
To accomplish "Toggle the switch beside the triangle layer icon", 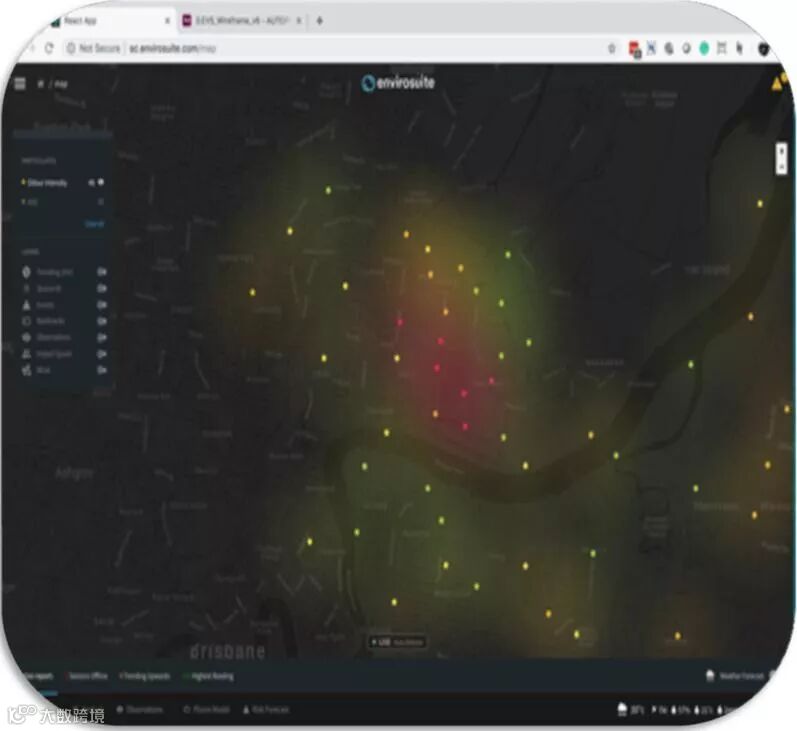I will click(x=102, y=304).
